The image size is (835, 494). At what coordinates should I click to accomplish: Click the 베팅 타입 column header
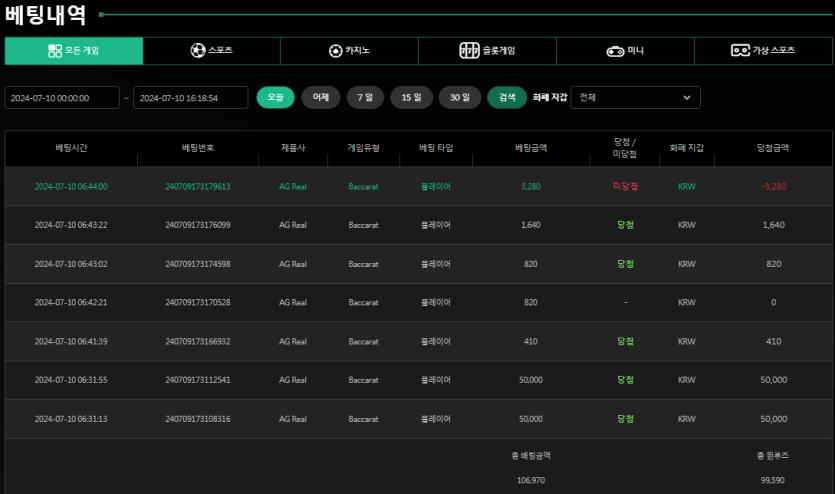(436, 148)
